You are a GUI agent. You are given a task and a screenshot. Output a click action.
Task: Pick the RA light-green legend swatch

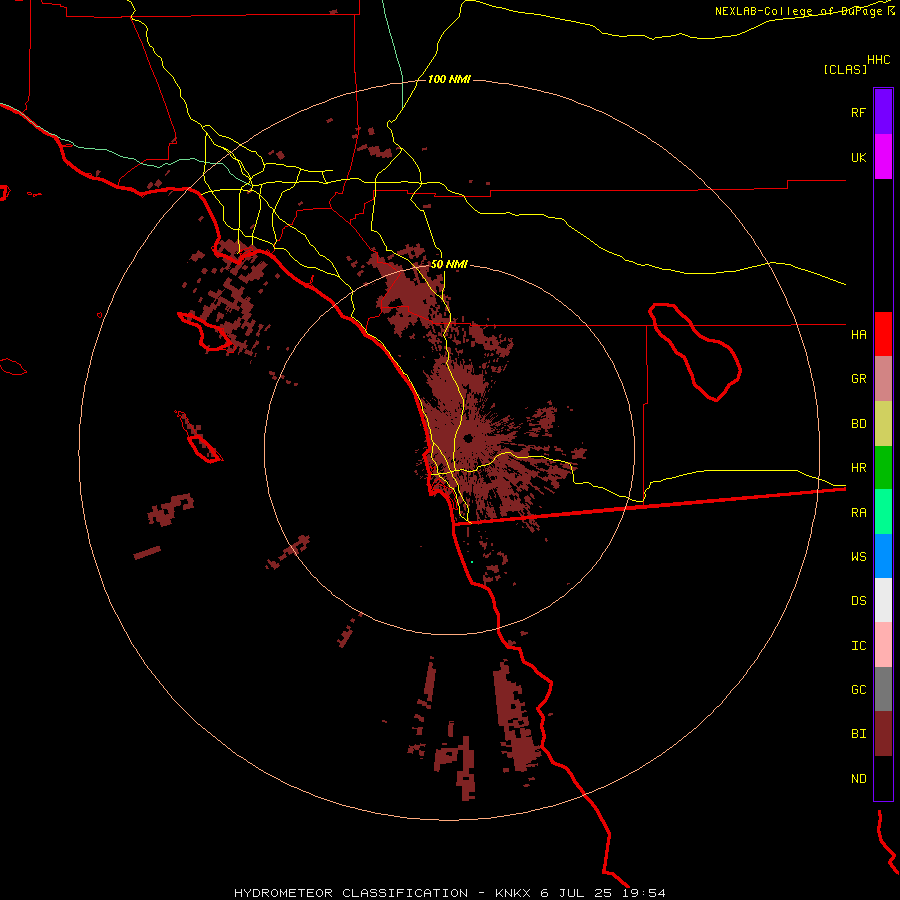pos(883,512)
